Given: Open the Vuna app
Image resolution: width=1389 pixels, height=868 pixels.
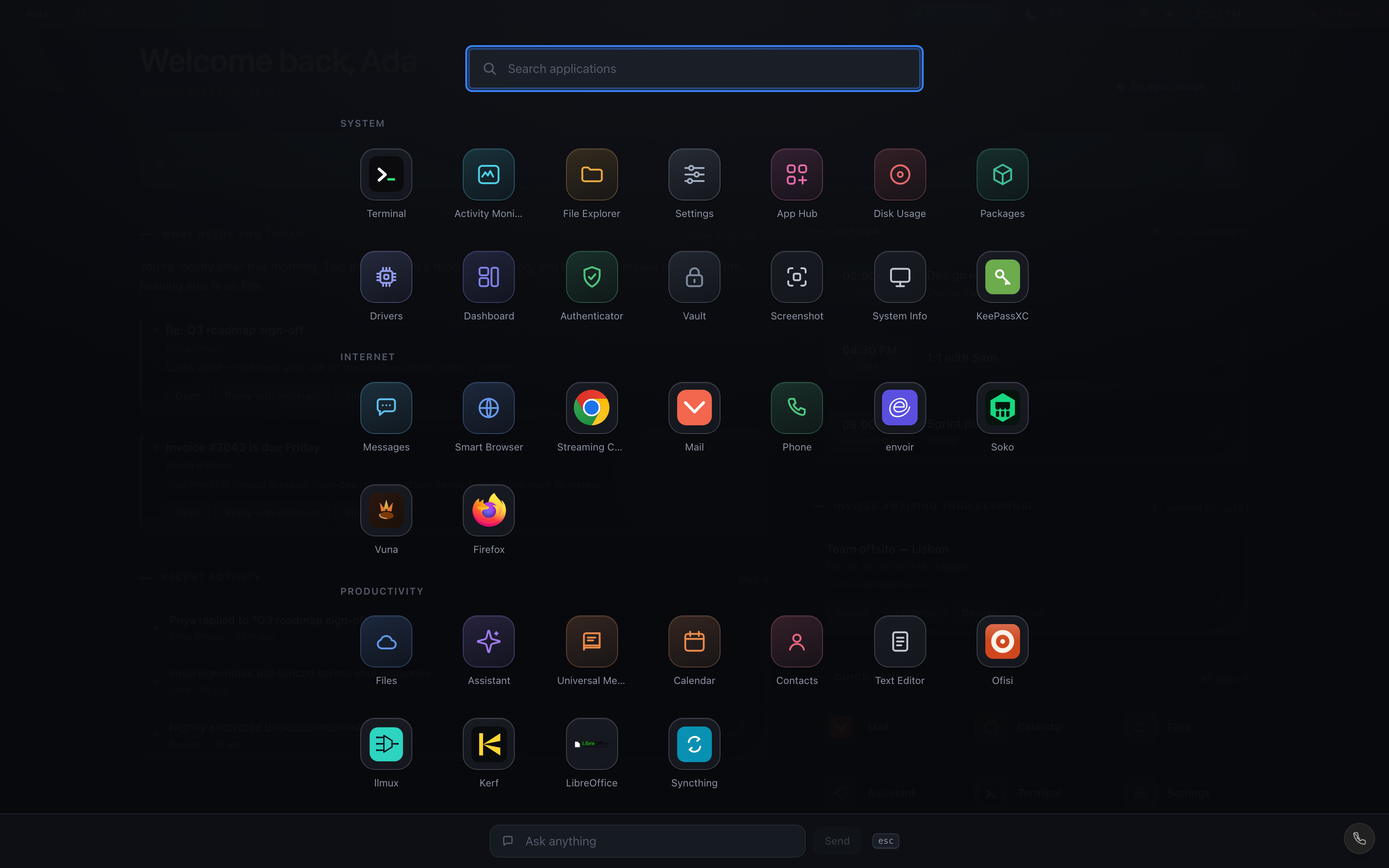Looking at the screenshot, I should (x=386, y=510).
